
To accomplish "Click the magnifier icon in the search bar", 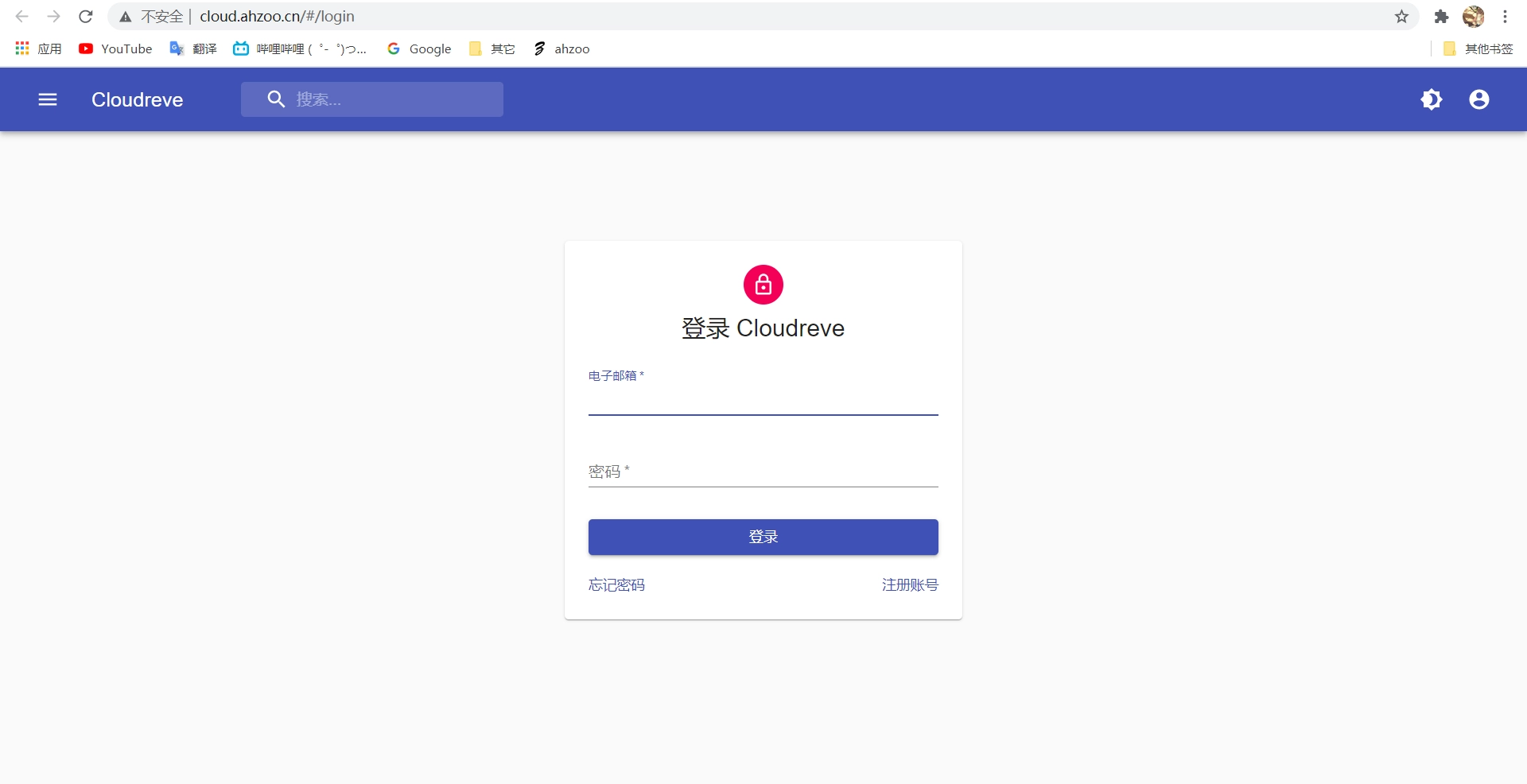I will [276, 99].
